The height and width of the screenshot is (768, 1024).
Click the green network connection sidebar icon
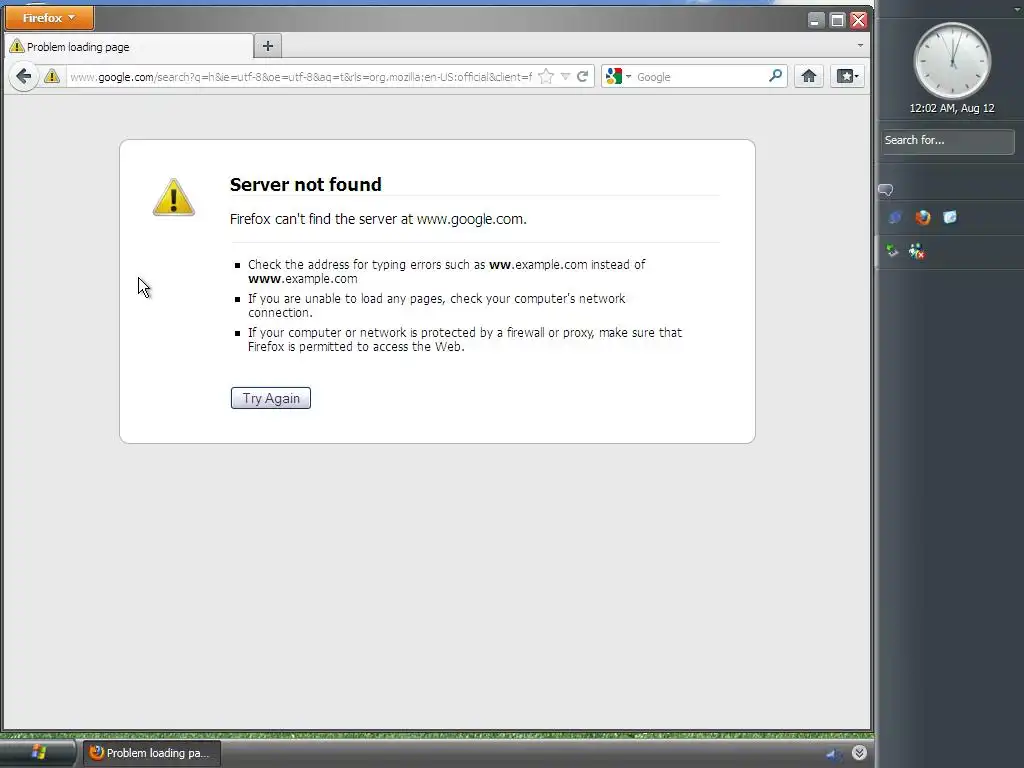click(891, 251)
